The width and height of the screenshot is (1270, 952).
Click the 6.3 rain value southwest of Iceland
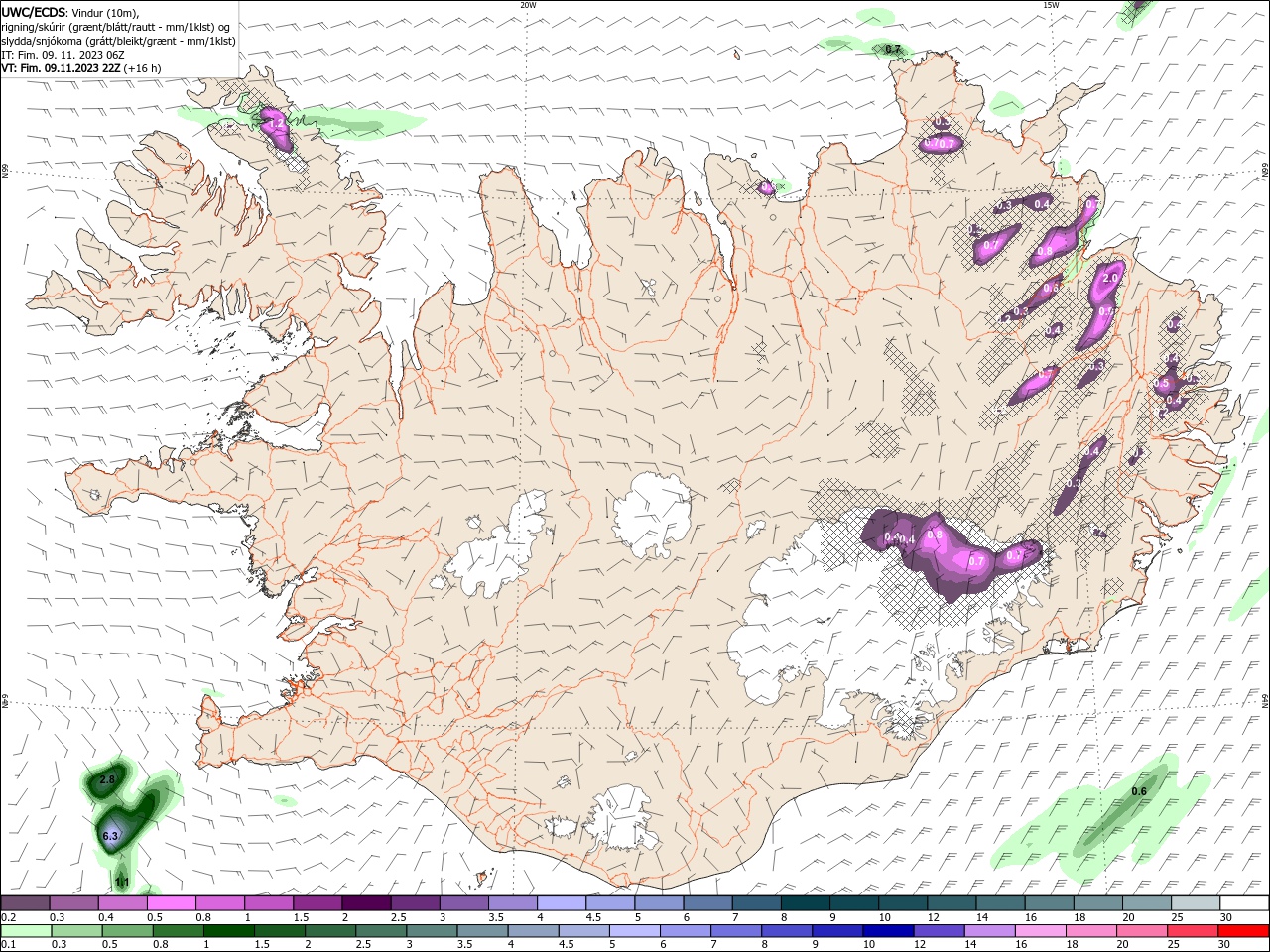click(110, 836)
